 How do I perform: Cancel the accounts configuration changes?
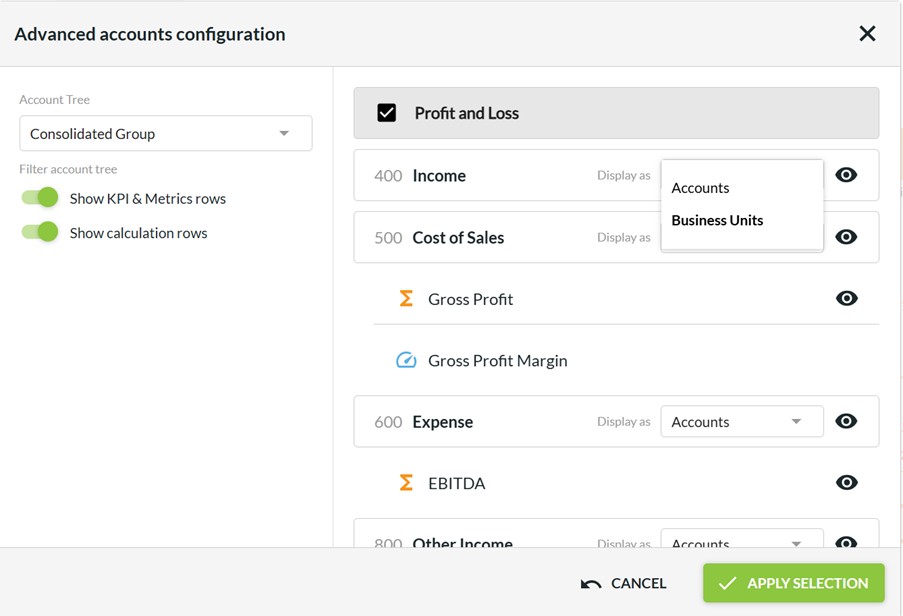coord(624,583)
